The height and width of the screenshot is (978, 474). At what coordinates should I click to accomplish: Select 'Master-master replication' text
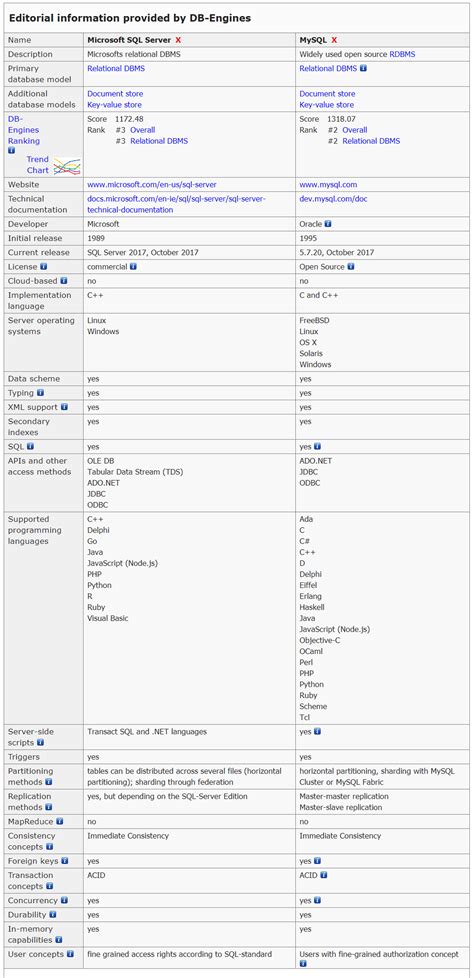[x=344, y=796]
